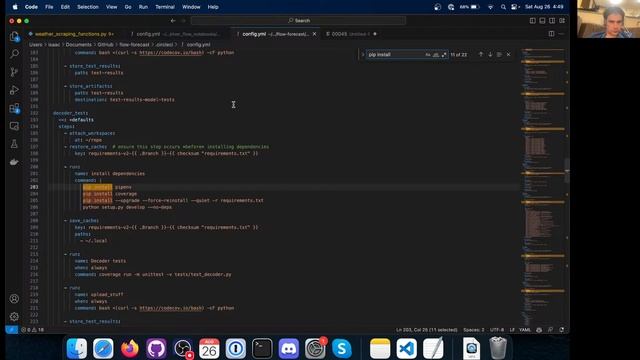Click the 'GitHub' breadcrumb segment
Screen dimensions: 640x360
(x=105, y=44)
